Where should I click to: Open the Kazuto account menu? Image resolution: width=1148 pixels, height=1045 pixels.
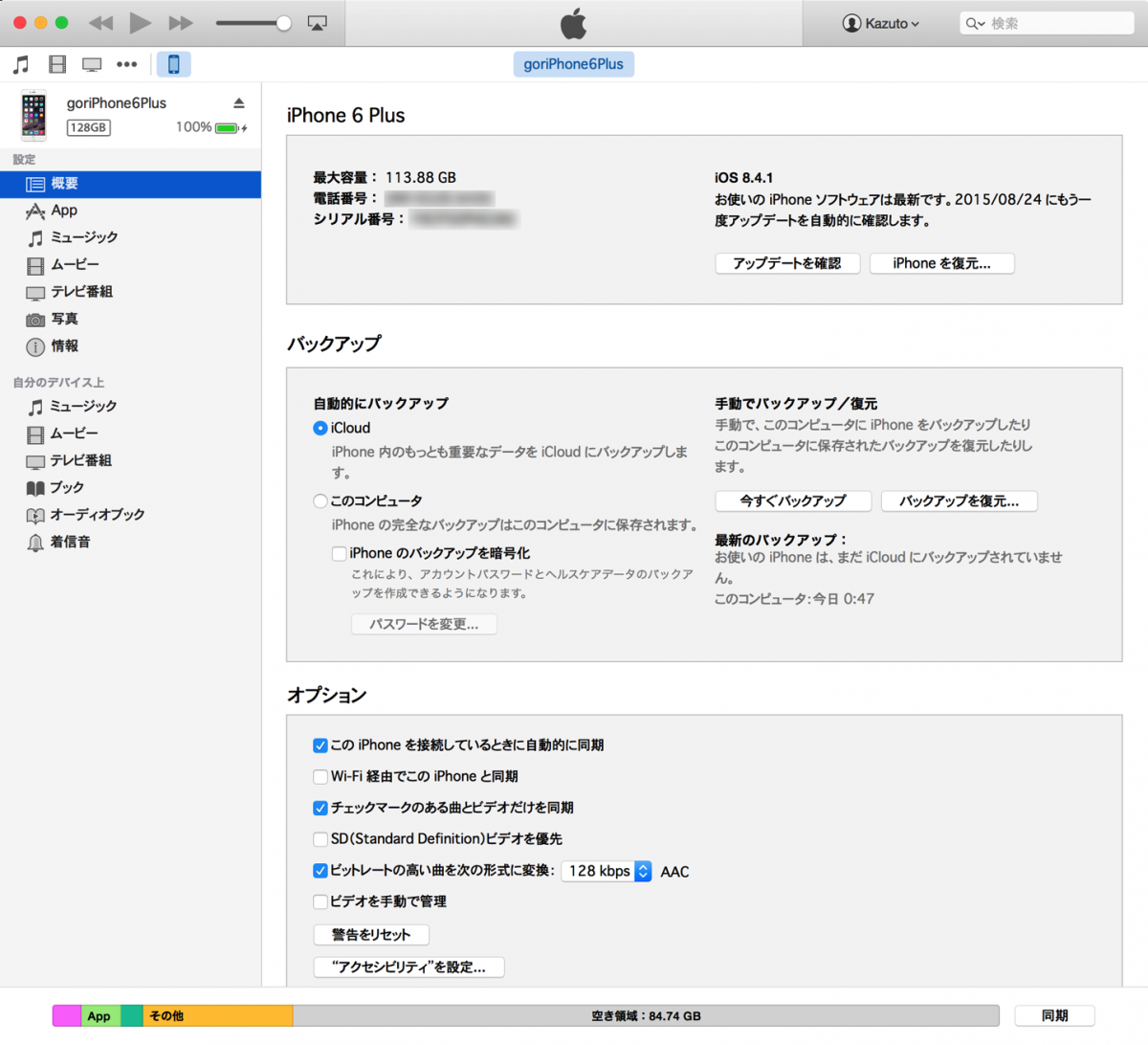[880, 23]
